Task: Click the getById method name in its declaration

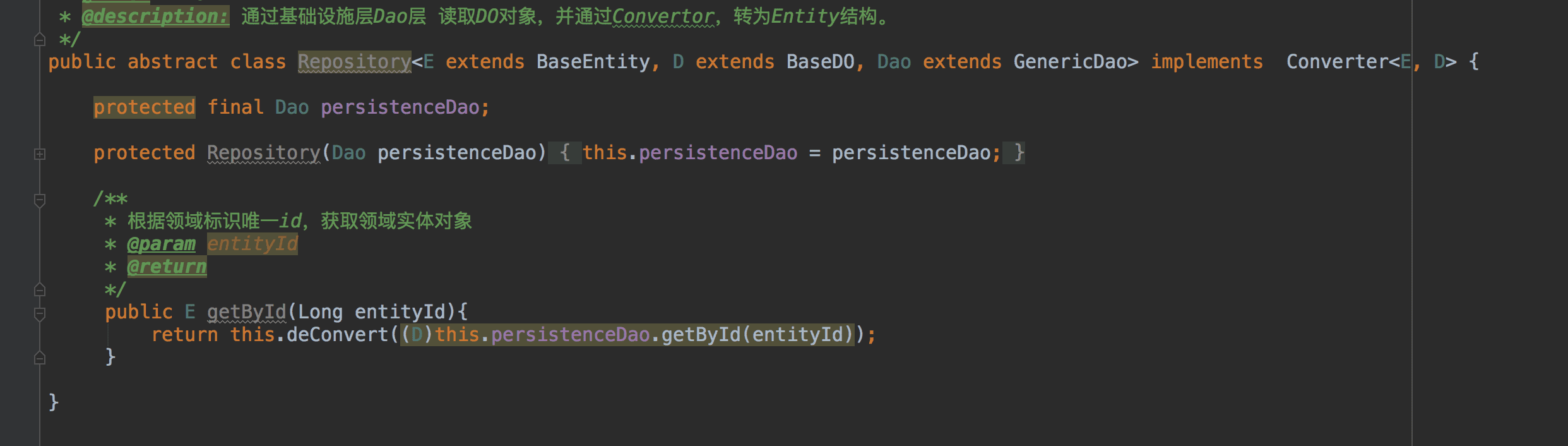Action: click(246, 312)
